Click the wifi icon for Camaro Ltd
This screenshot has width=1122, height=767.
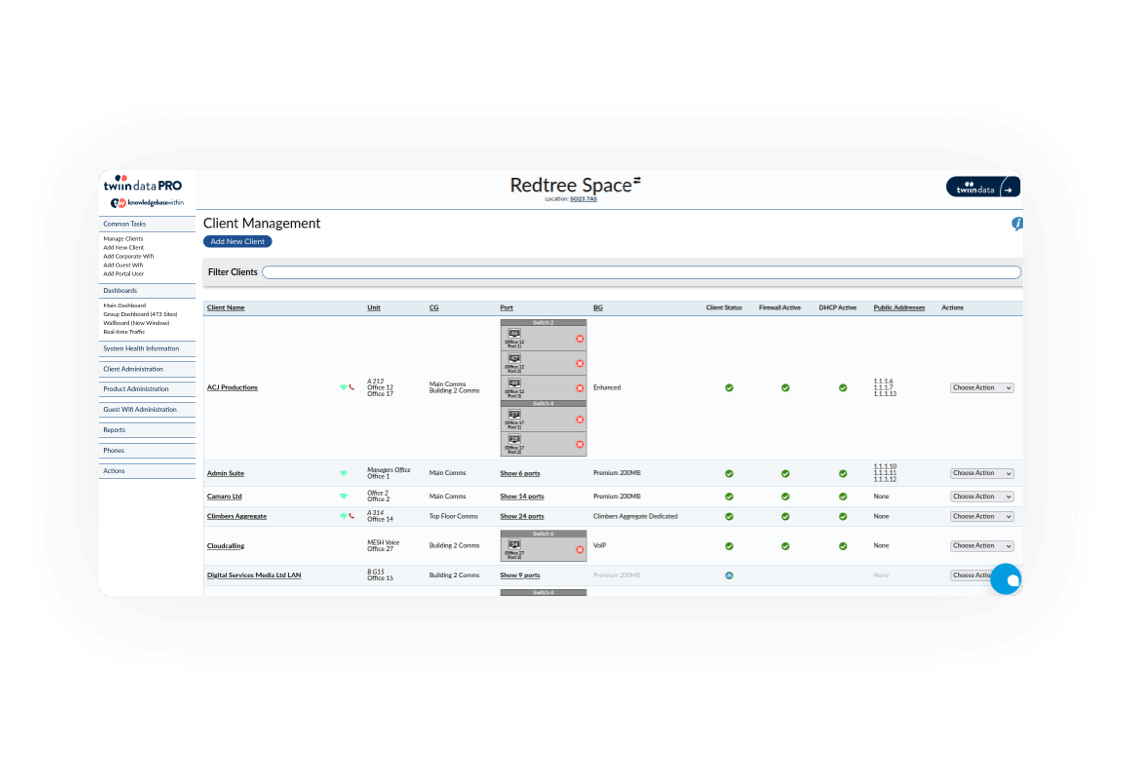[343, 496]
